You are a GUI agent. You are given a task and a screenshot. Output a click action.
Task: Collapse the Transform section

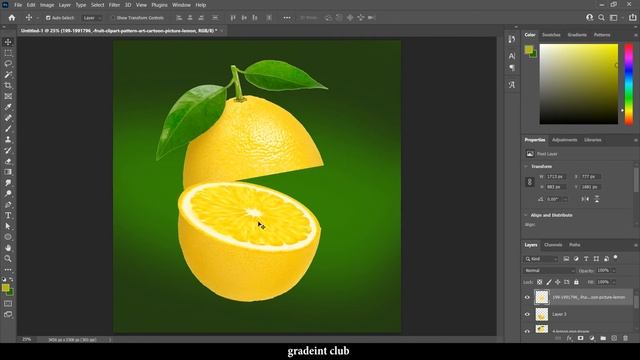coord(526,167)
